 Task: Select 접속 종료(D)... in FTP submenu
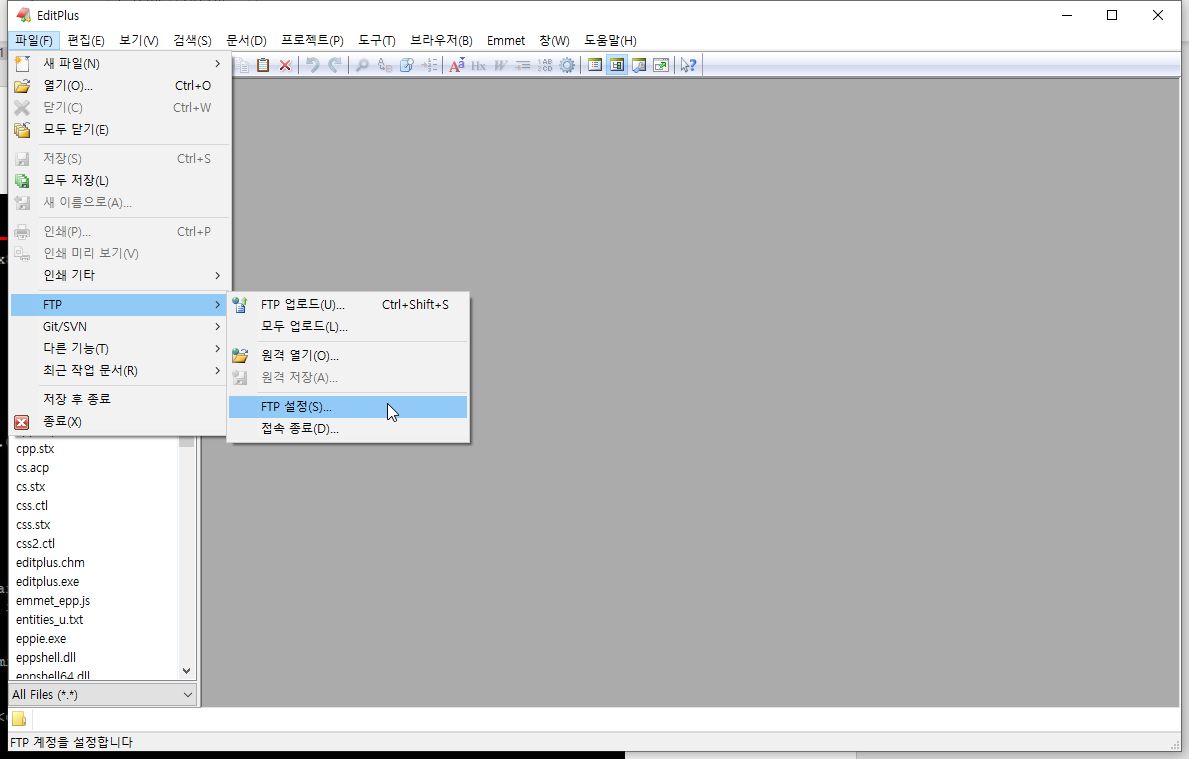coord(348,429)
